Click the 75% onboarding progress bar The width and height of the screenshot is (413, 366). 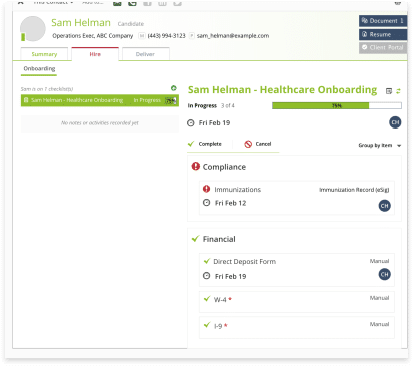(x=337, y=106)
